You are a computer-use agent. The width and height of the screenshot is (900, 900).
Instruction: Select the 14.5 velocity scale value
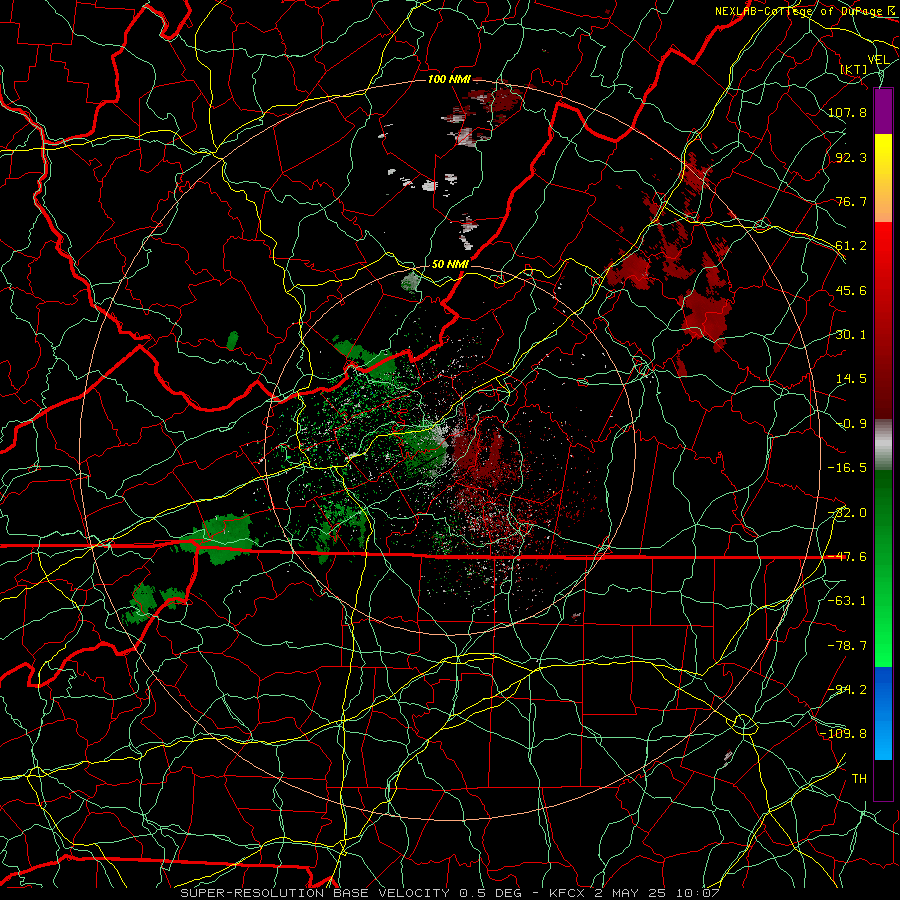pos(851,379)
